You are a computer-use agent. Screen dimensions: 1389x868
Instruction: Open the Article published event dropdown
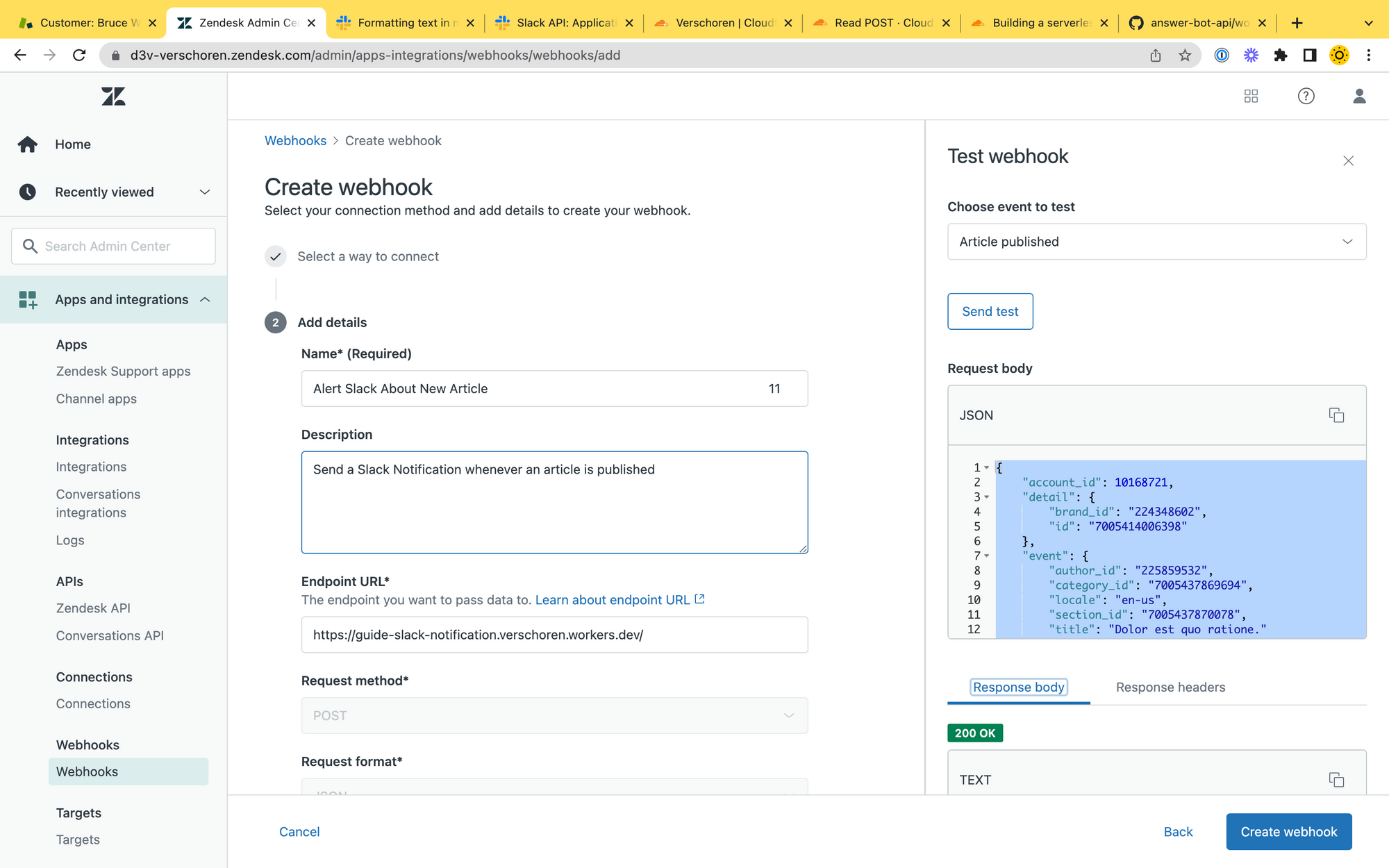pyautogui.click(x=1156, y=242)
